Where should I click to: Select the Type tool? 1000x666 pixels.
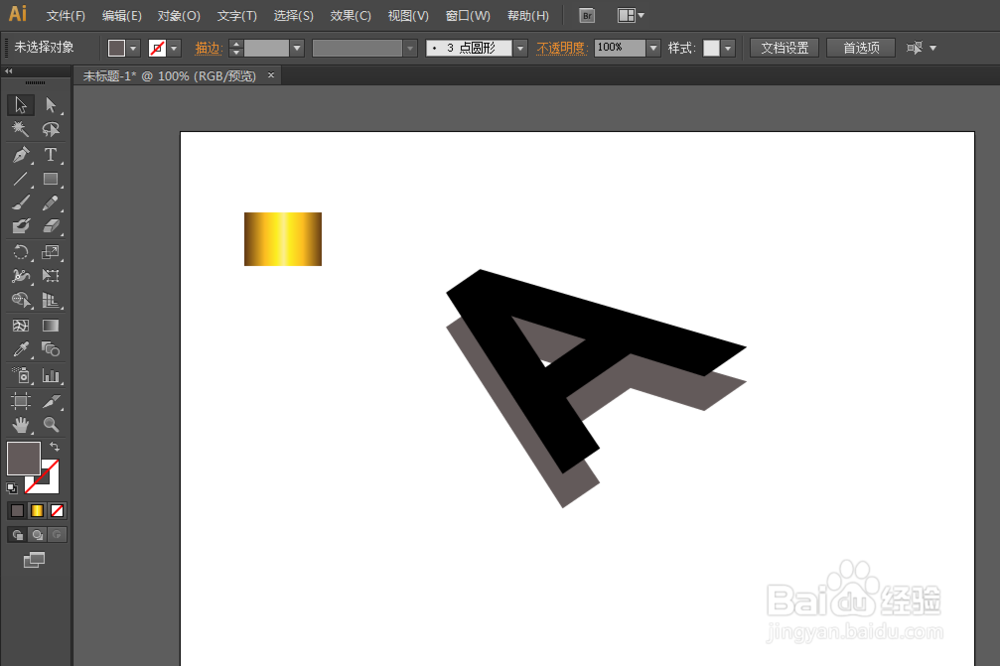[x=50, y=154]
